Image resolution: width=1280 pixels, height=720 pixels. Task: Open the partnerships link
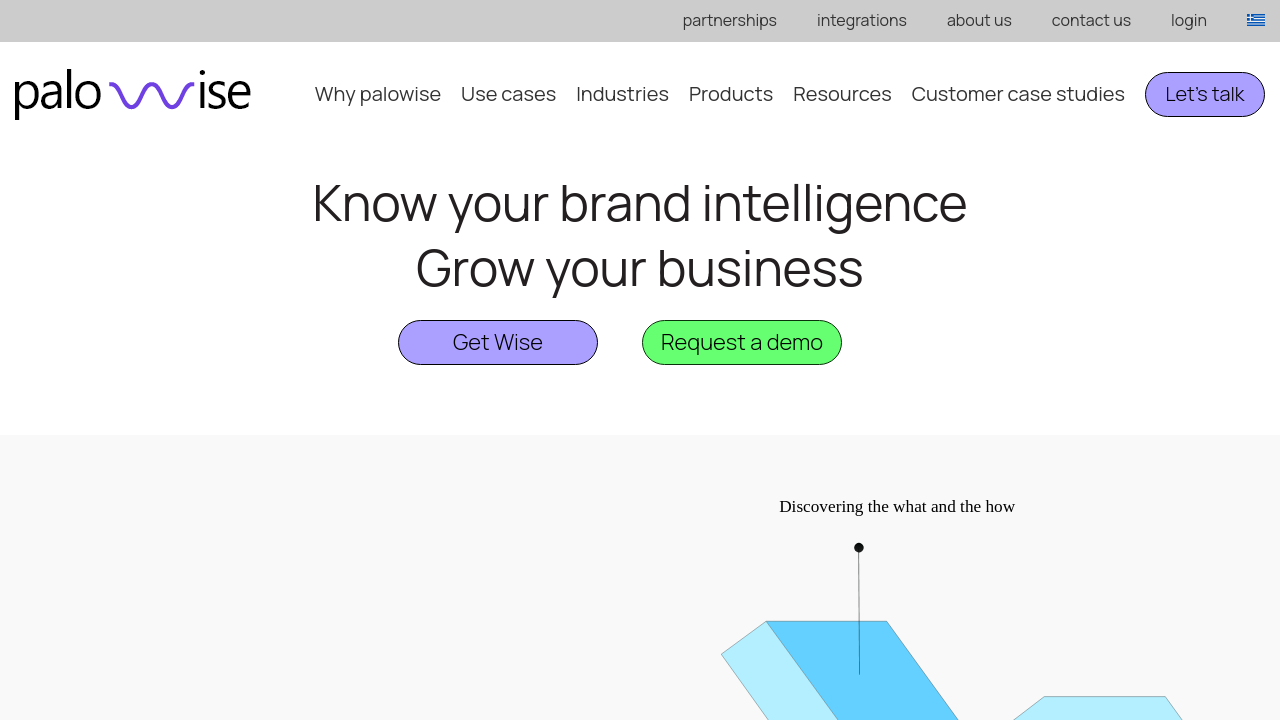[729, 20]
